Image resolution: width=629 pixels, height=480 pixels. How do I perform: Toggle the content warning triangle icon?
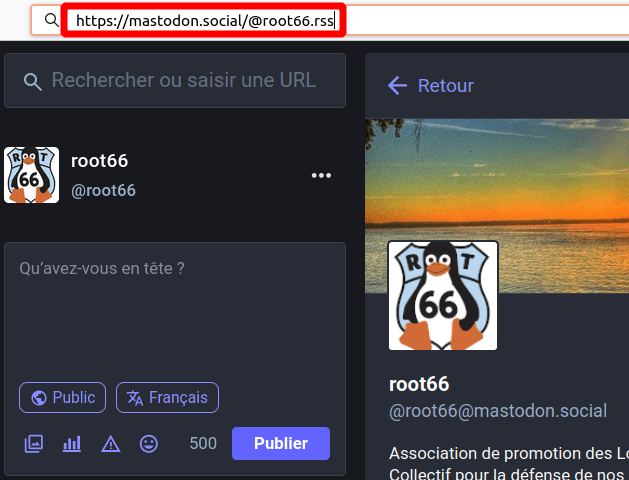(x=110, y=444)
